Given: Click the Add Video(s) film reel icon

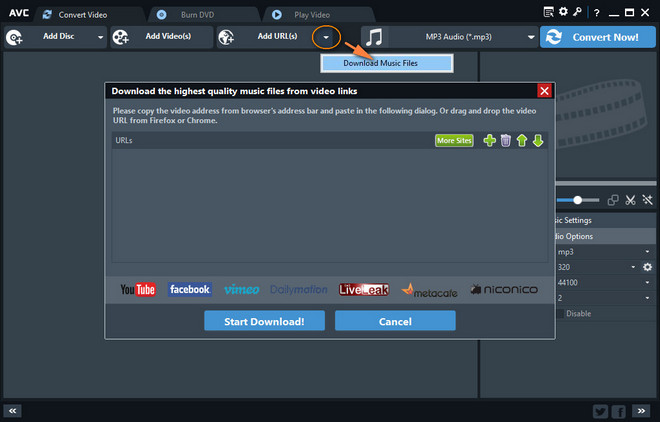Looking at the screenshot, I should pos(121,37).
